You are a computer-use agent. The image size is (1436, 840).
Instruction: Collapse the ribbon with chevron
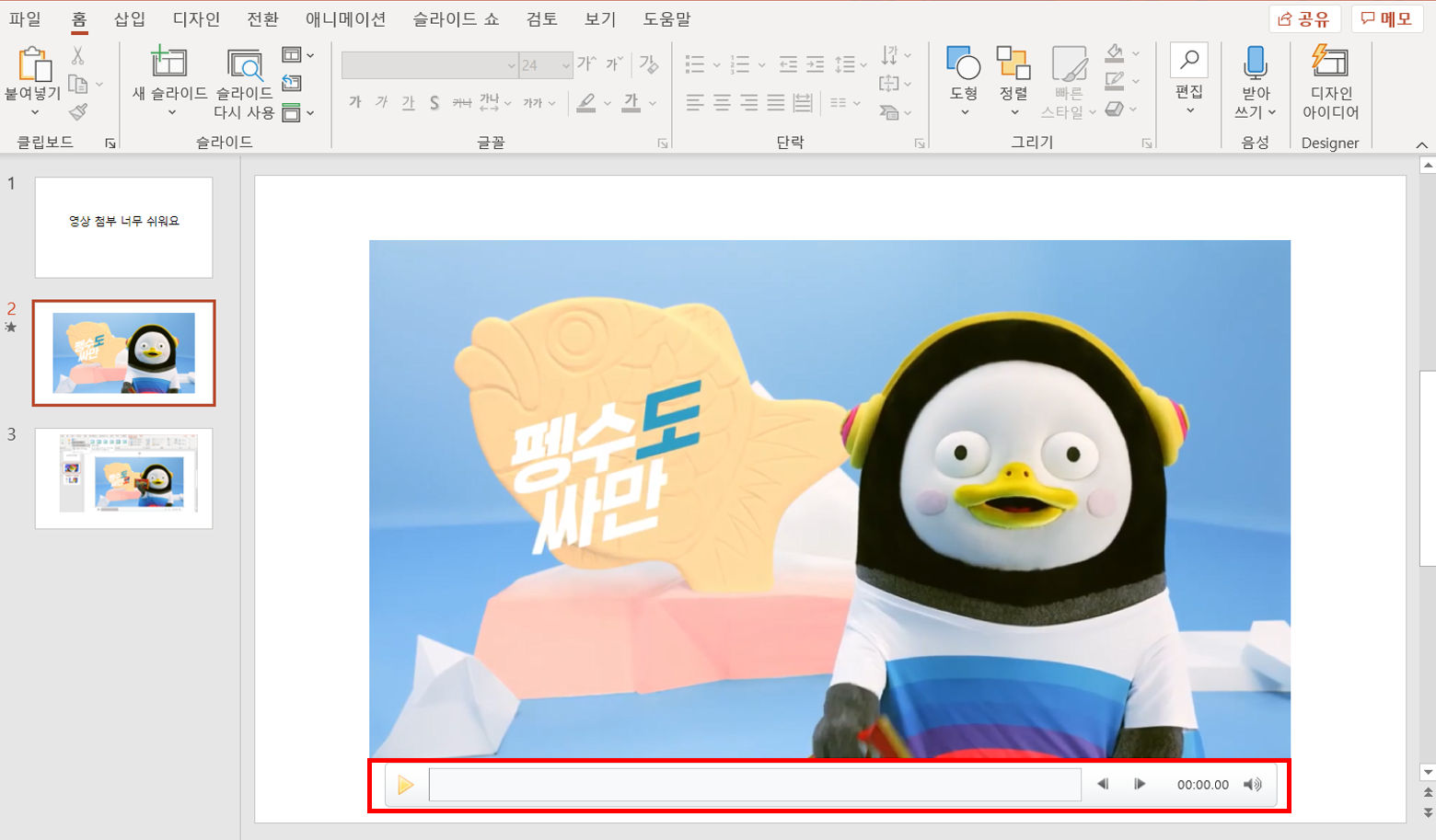point(1421,144)
